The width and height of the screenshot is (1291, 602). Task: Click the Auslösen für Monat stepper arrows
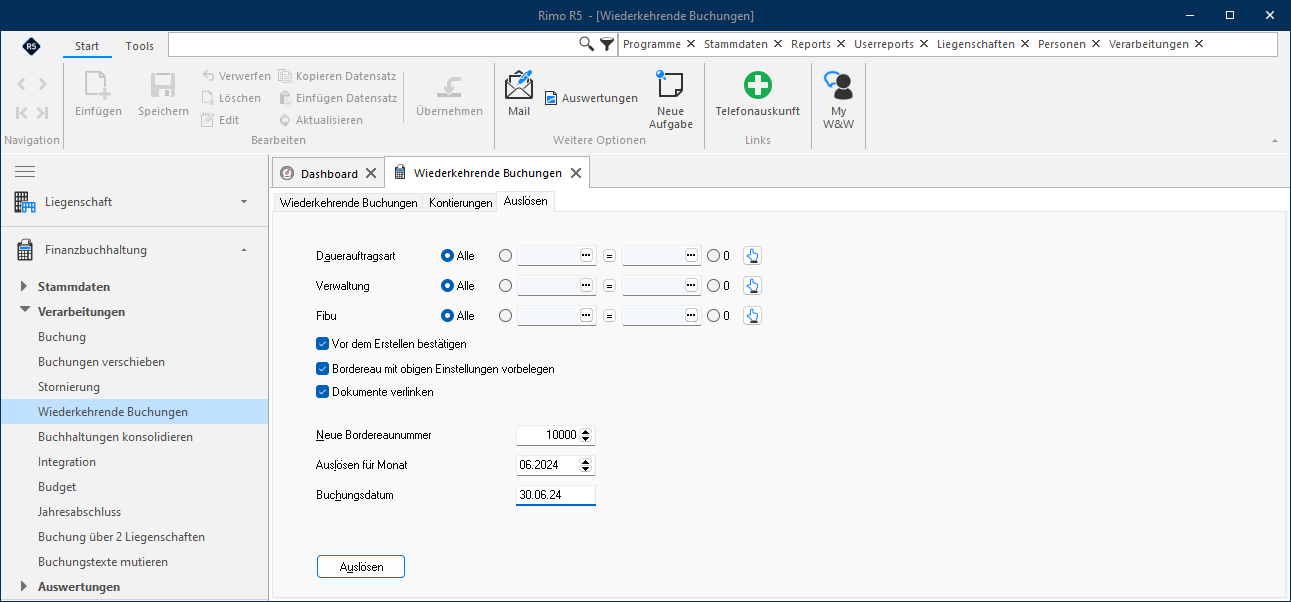[x=587, y=466]
